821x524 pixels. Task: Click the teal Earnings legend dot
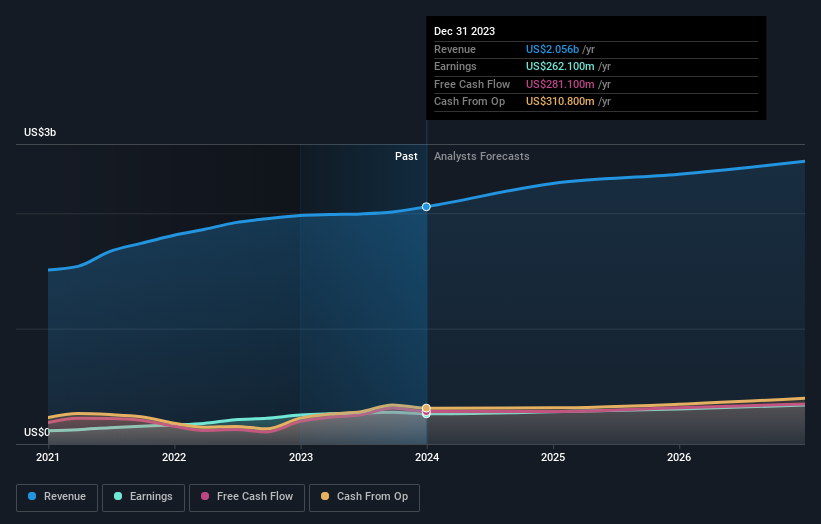coord(118,496)
